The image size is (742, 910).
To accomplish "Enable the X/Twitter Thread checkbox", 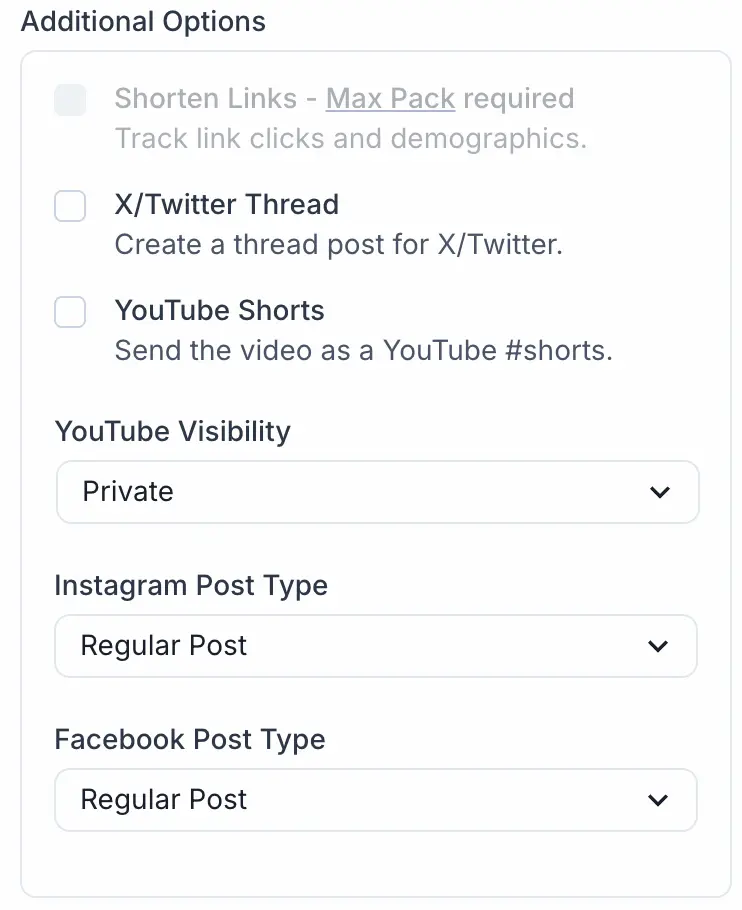I will tap(70, 206).
